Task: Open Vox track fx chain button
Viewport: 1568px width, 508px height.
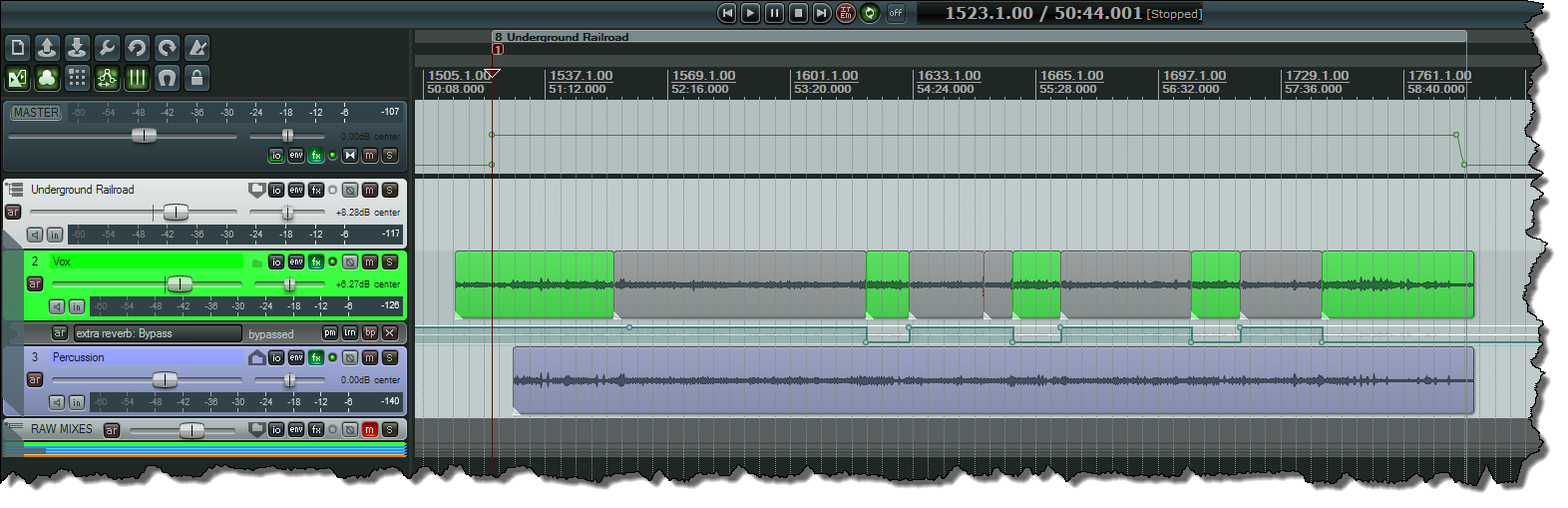Action: [x=316, y=261]
